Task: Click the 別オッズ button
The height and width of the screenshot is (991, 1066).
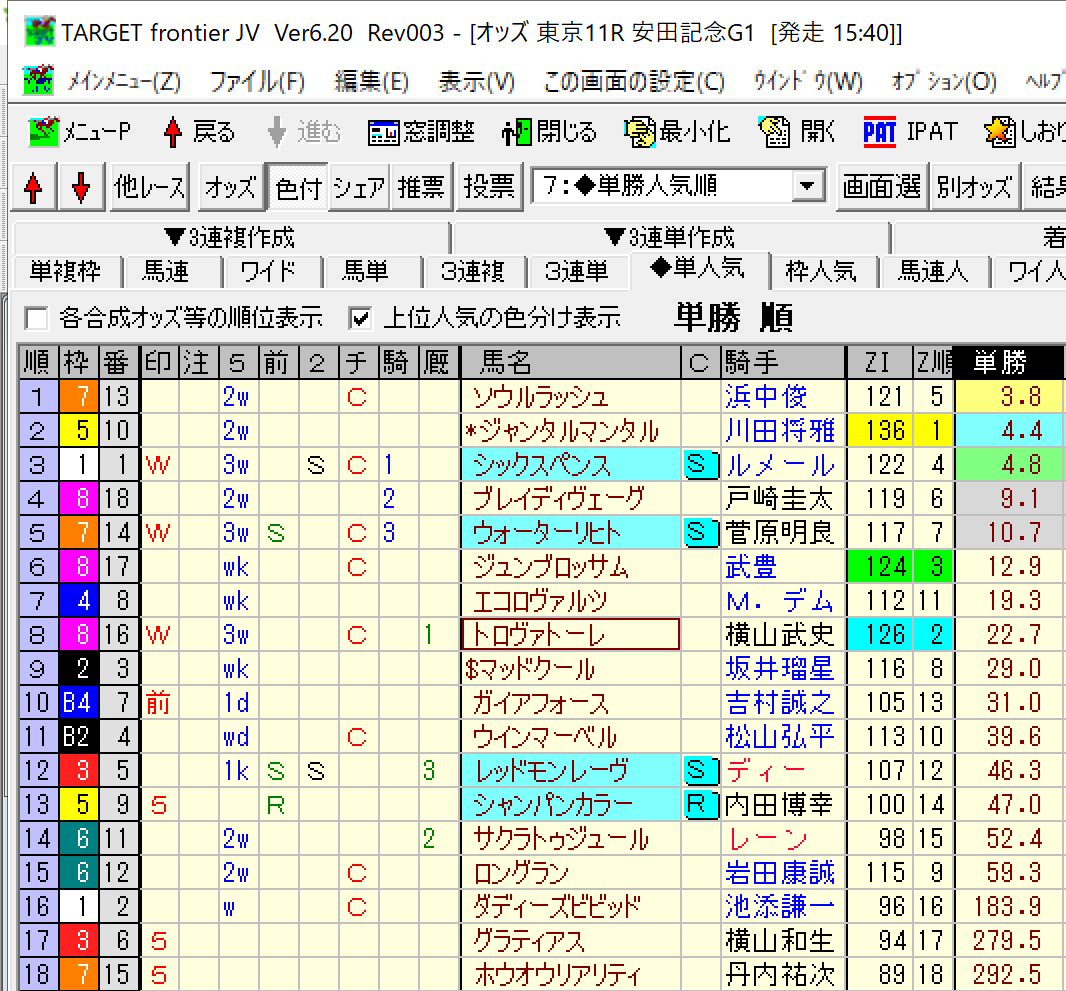Action: click(x=974, y=187)
